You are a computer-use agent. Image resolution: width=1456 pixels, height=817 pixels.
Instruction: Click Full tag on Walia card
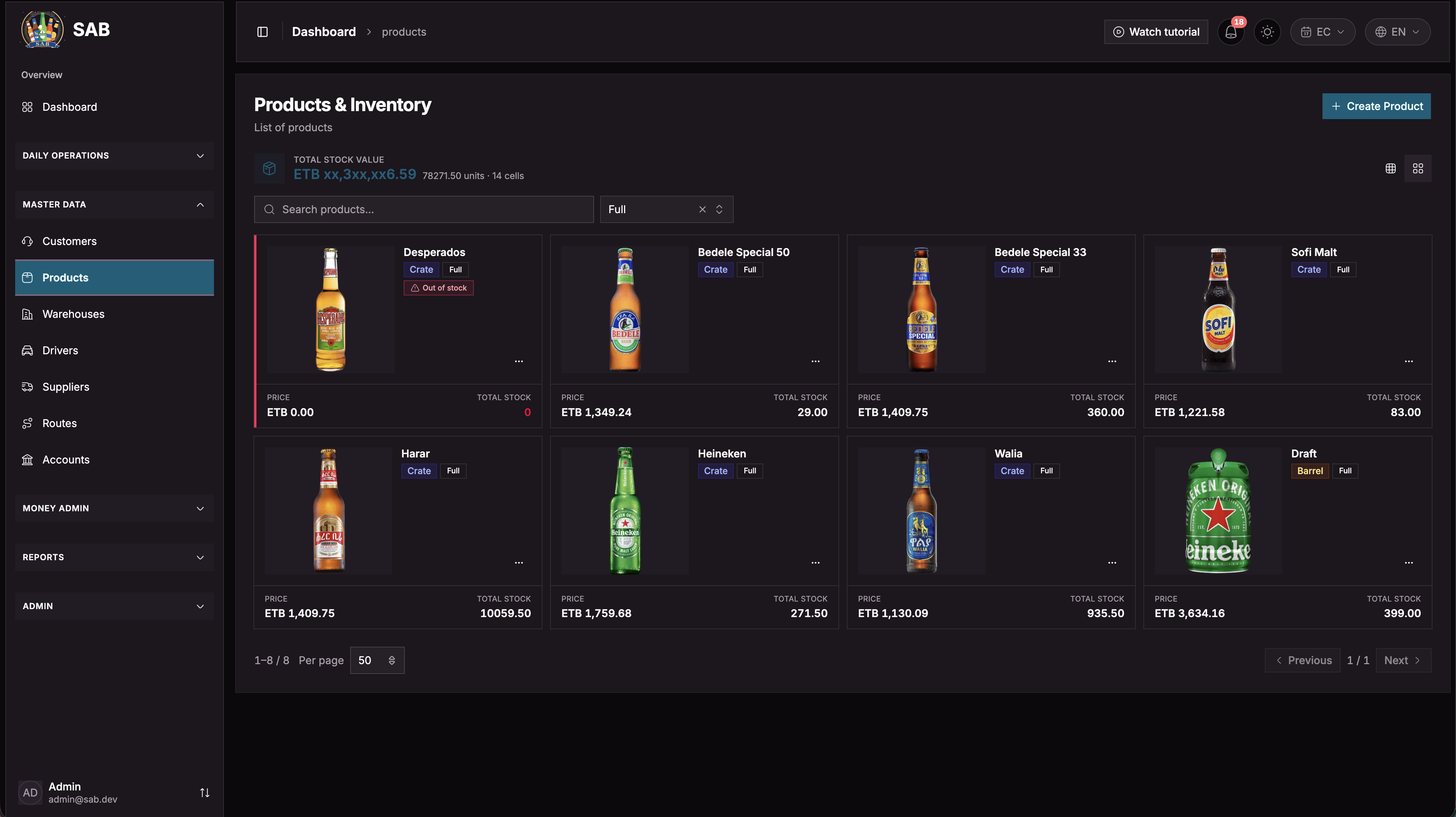click(1046, 471)
